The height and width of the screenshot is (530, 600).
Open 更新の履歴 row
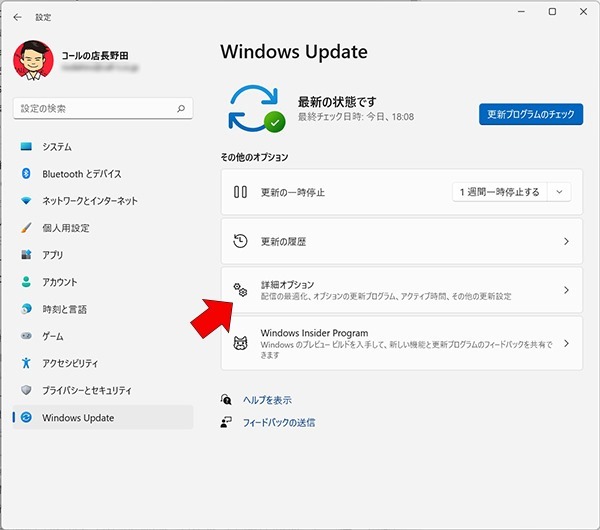[402, 241]
